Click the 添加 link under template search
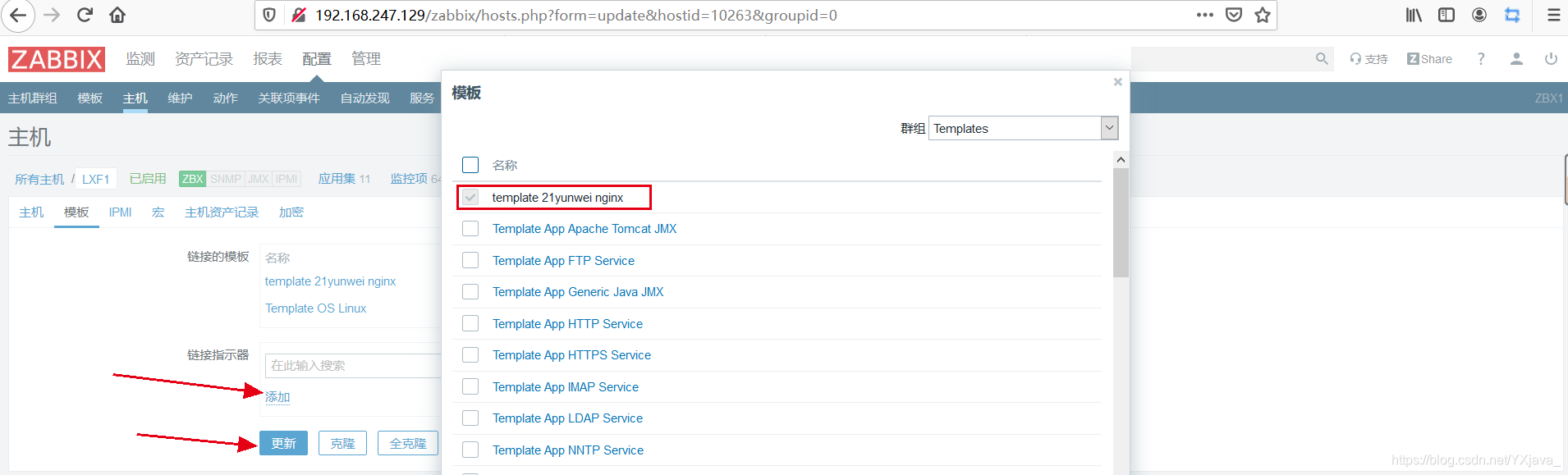This screenshot has height=475, width=1568. click(277, 397)
